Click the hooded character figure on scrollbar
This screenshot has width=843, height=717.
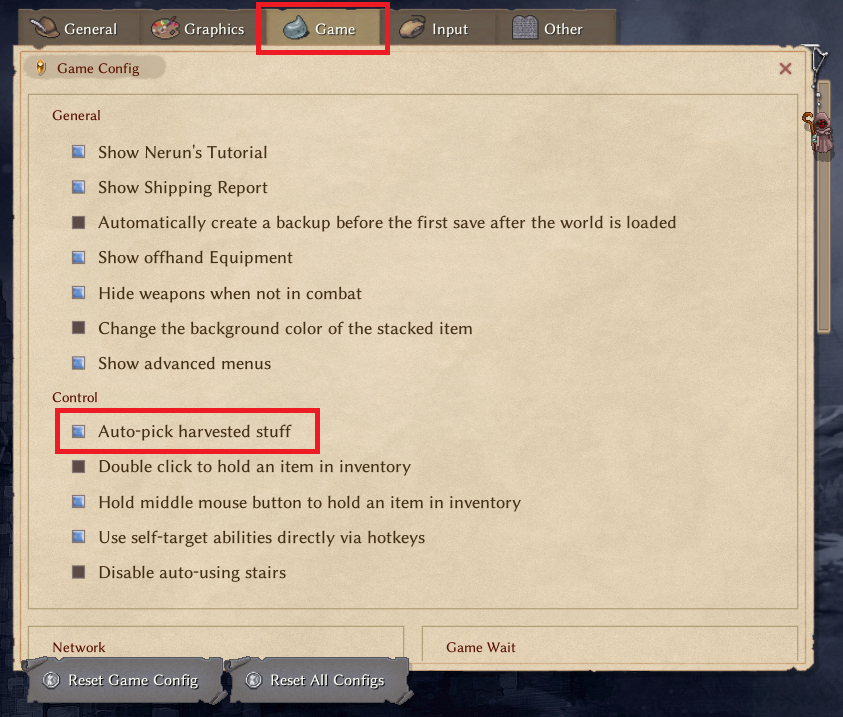819,133
